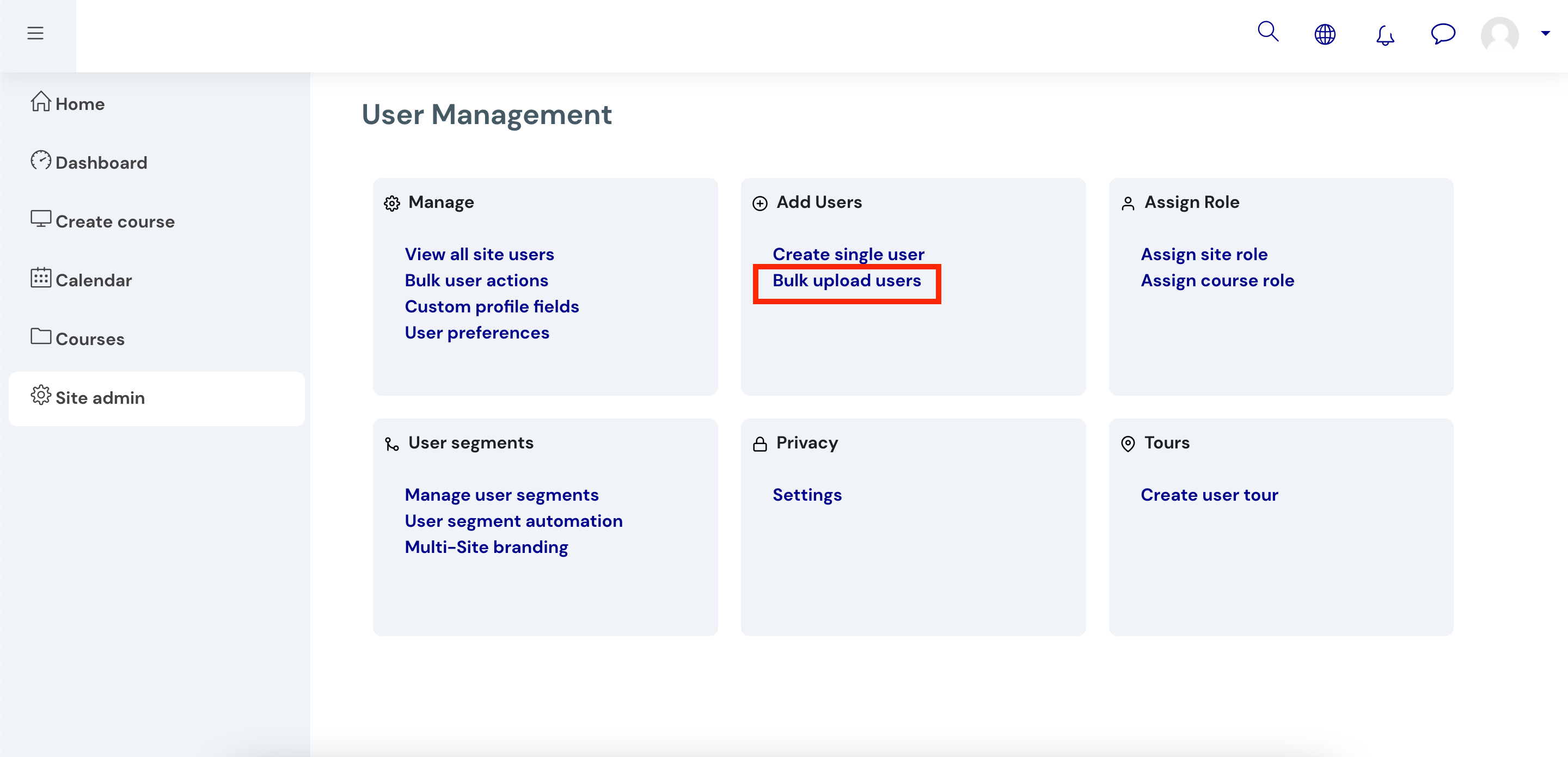The width and height of the screenshot is (1568, 757).
Task: Click Create user tour link
Action: [x=1209, y=495]
